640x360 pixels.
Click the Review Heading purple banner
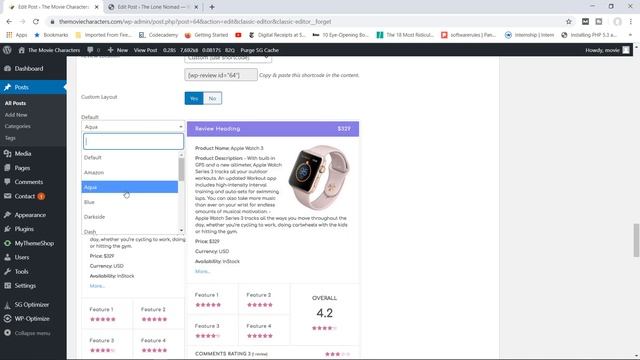click(x=273, y=129)
